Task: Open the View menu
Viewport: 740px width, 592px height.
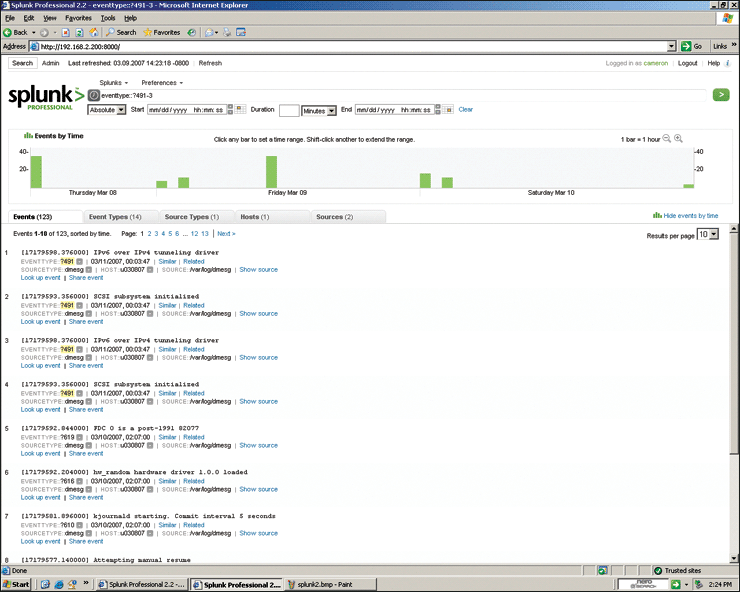Action: click(50, 18)
